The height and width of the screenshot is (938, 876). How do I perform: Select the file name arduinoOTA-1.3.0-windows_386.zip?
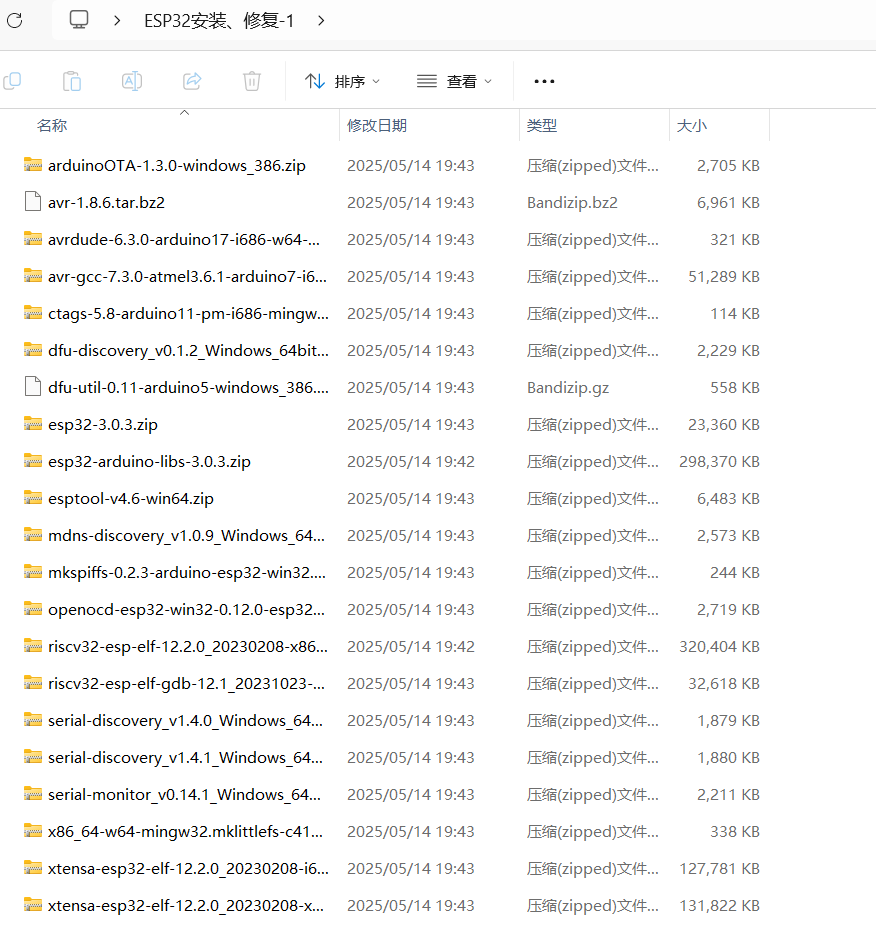pyautogui.click(x=177, y=166)
